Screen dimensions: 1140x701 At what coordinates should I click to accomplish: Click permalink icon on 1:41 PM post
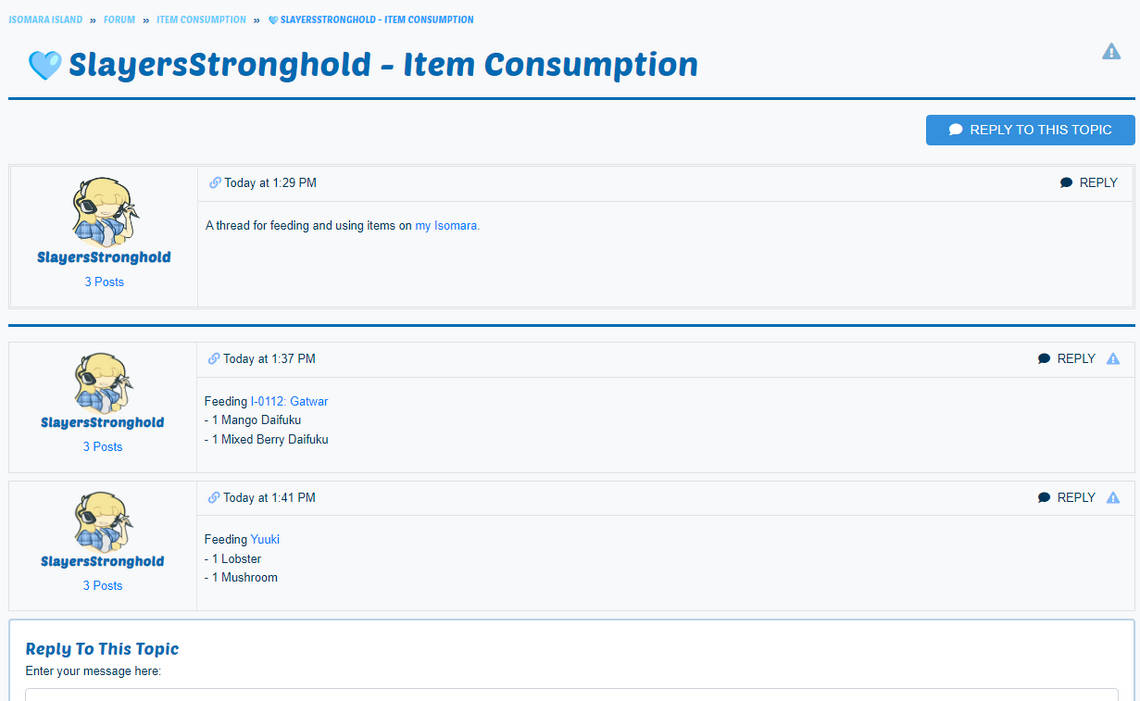pos(214,498)
